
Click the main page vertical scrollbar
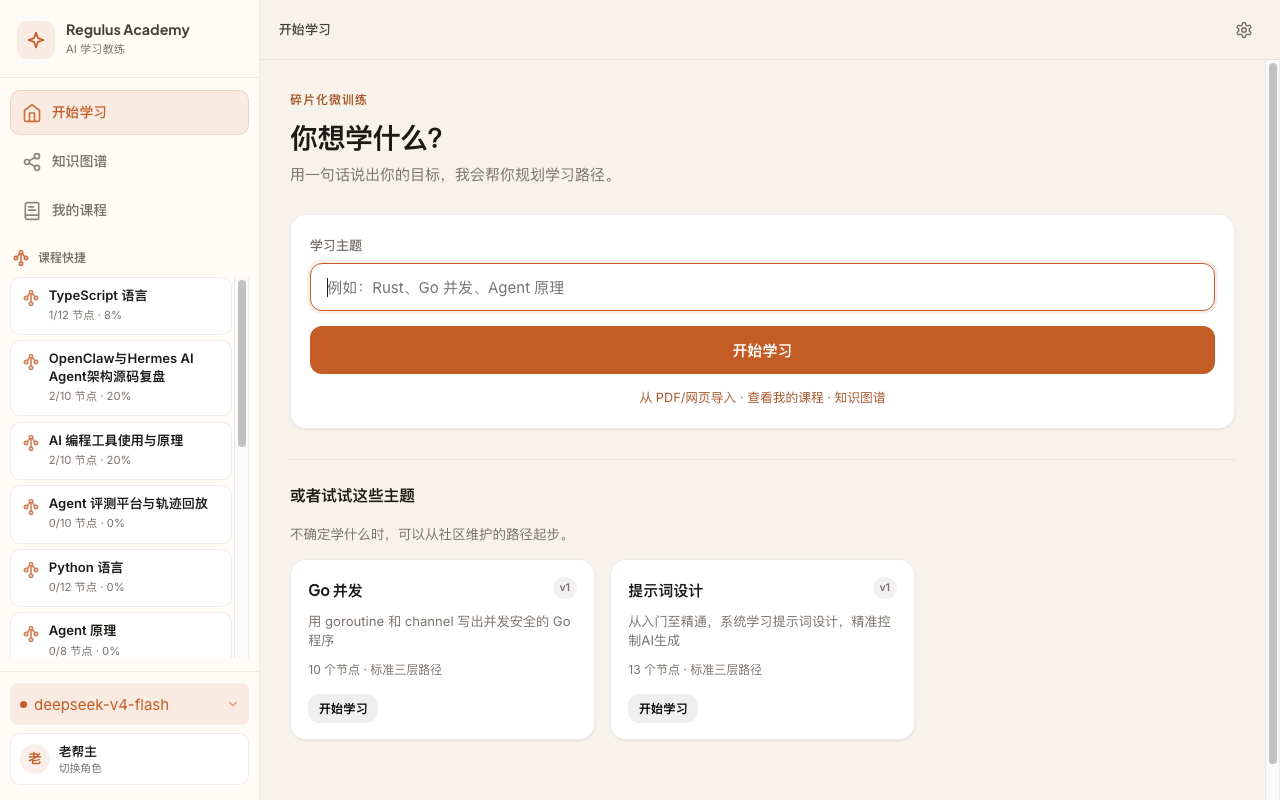(1273, 413)
